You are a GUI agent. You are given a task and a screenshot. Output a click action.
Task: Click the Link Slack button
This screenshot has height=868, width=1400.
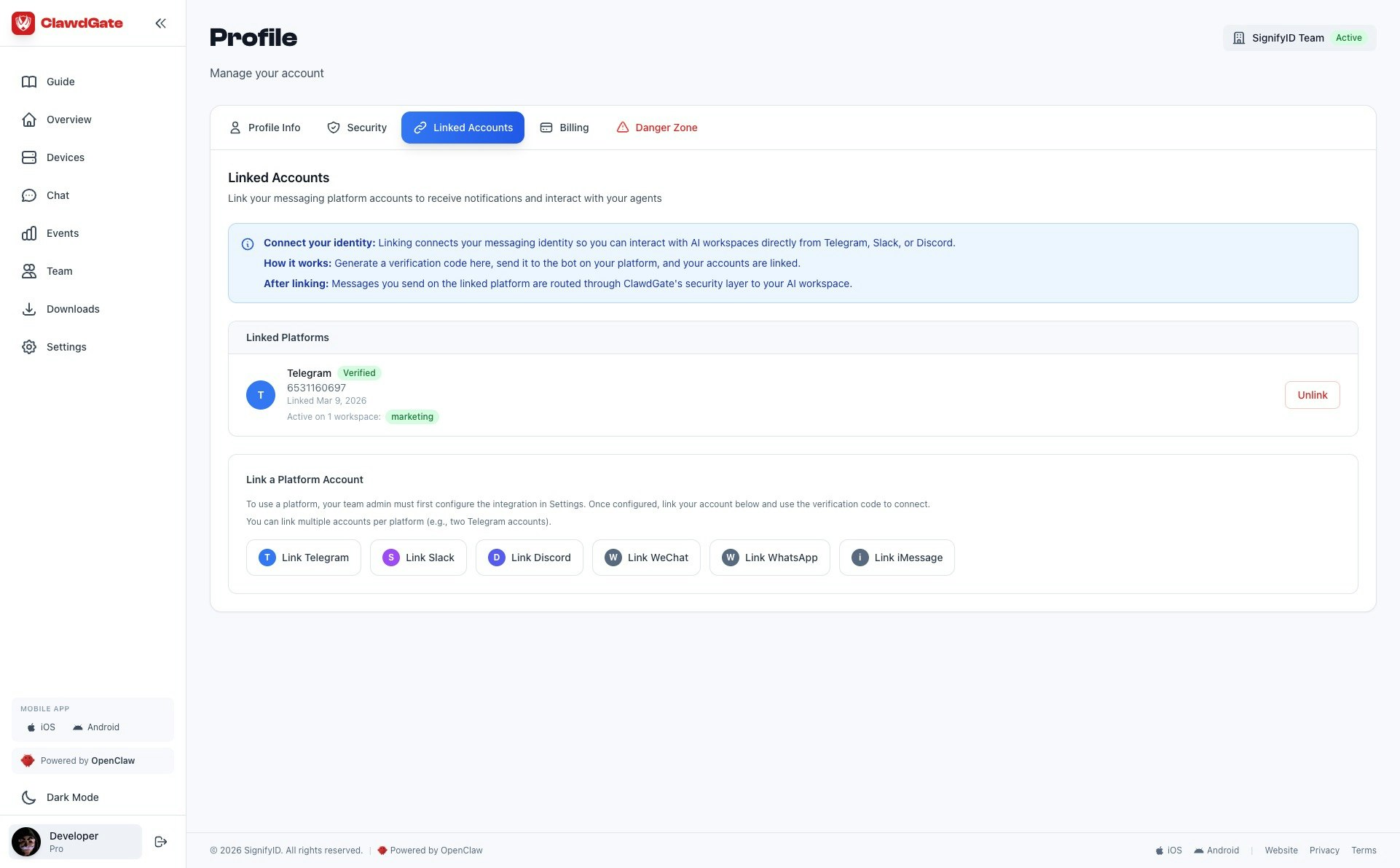[x=418, y=558]
